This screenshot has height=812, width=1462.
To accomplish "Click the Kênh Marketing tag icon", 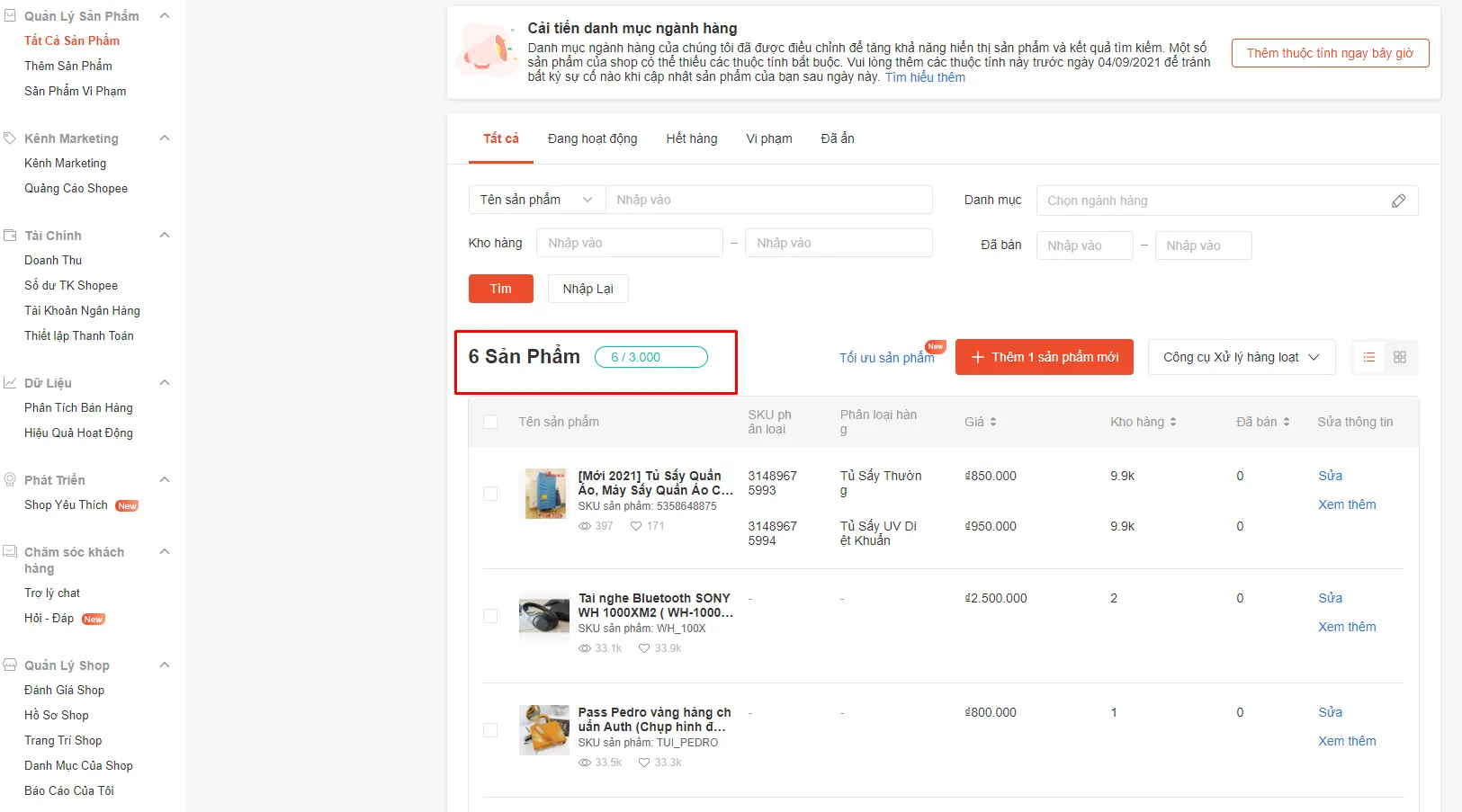I will click(x=10, y=138).
